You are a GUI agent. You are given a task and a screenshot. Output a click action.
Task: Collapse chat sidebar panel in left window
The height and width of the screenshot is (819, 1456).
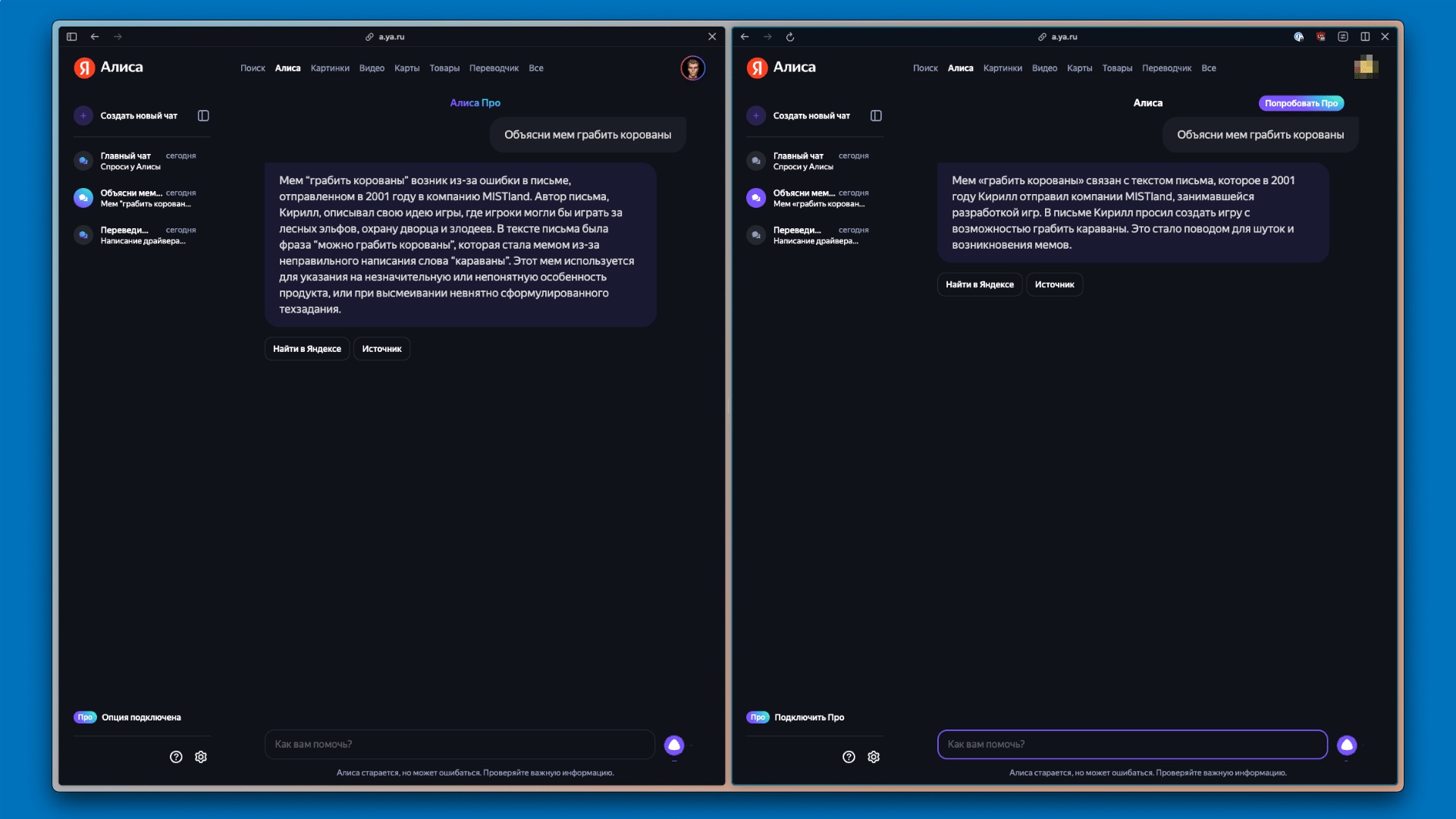pos(203,115)
